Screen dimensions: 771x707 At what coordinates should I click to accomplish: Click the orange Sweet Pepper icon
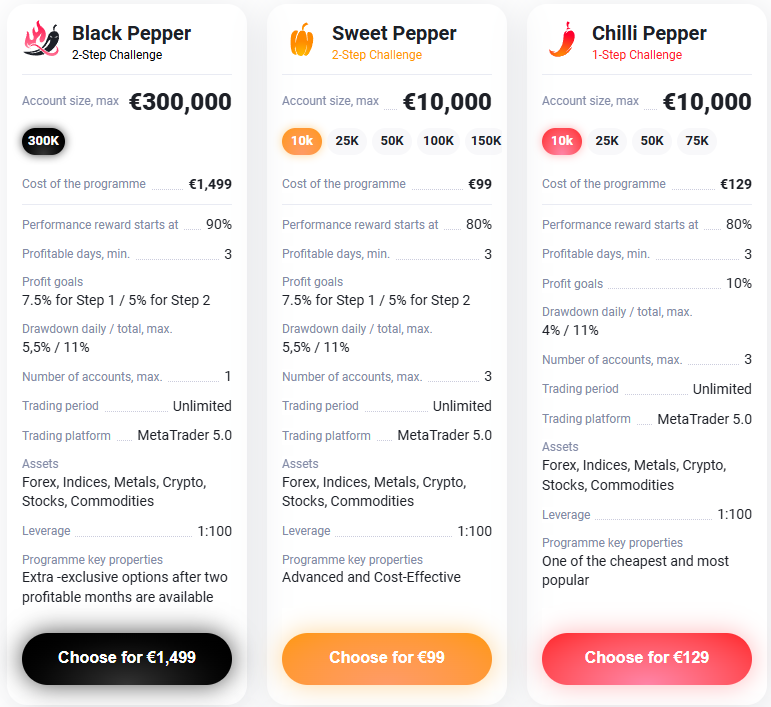click(301, 39)
